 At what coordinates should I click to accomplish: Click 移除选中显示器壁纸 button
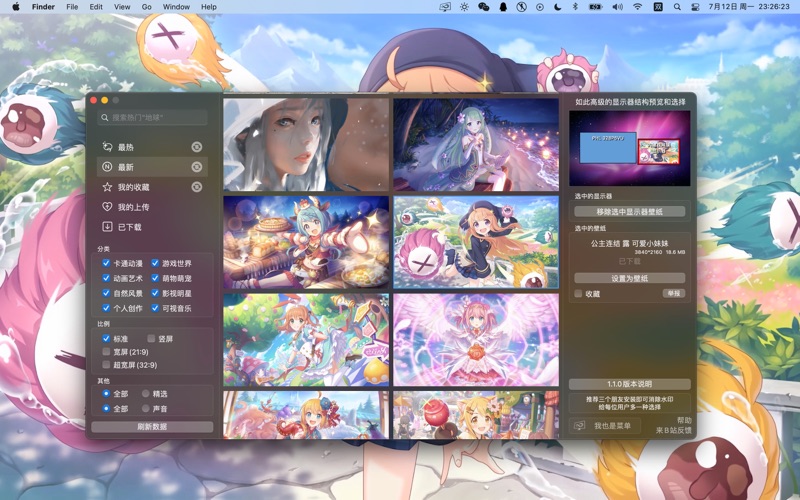click(630, 212)
